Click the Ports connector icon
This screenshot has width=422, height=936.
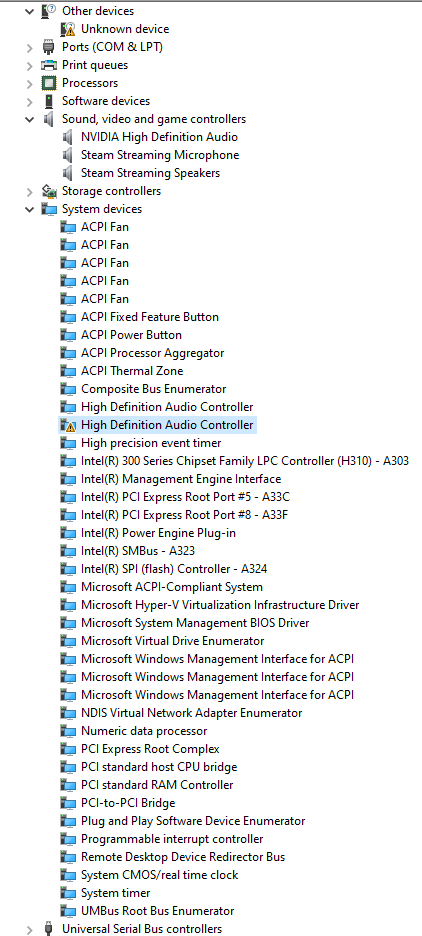[x=49, y=47]
